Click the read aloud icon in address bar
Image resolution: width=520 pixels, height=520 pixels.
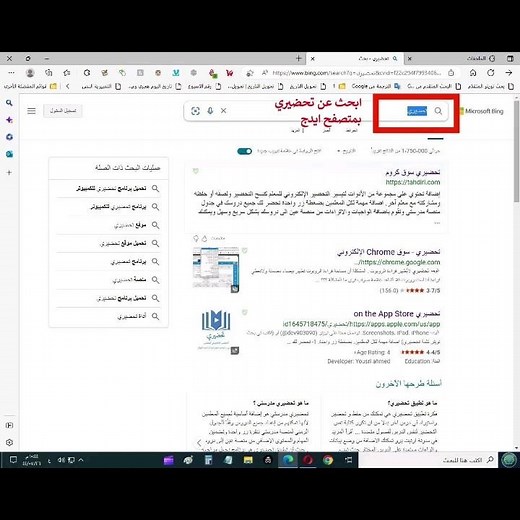265,73
